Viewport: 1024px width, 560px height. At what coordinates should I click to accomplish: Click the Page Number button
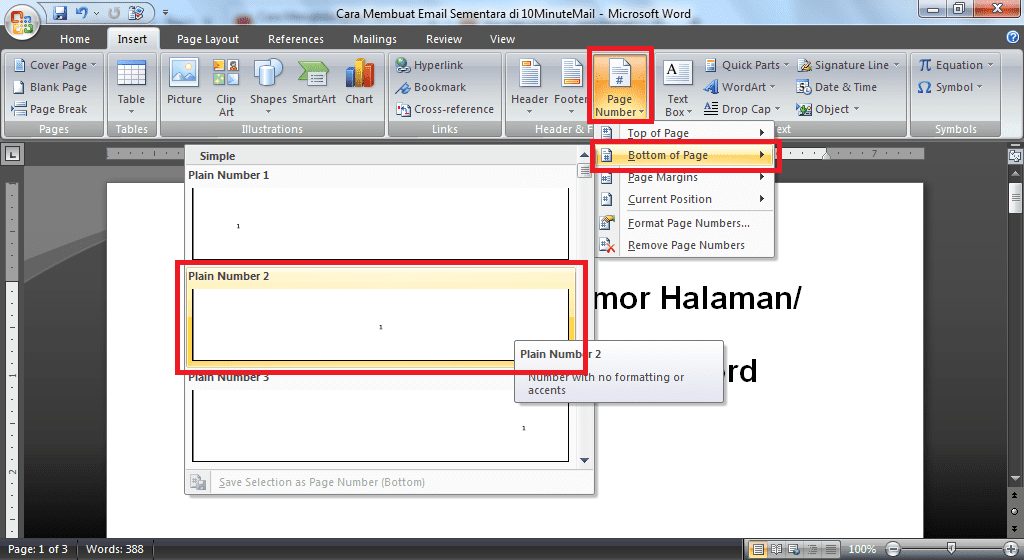[x=619, y=88]
